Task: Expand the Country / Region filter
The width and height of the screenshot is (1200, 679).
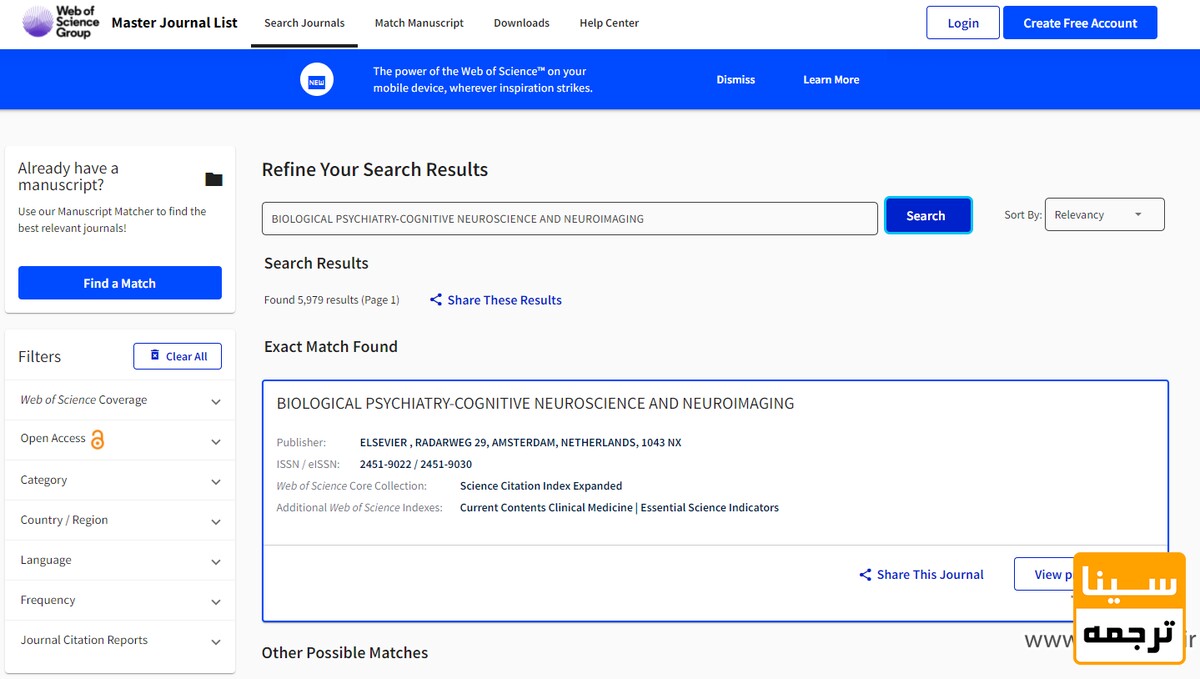Action: pos(120,520)
